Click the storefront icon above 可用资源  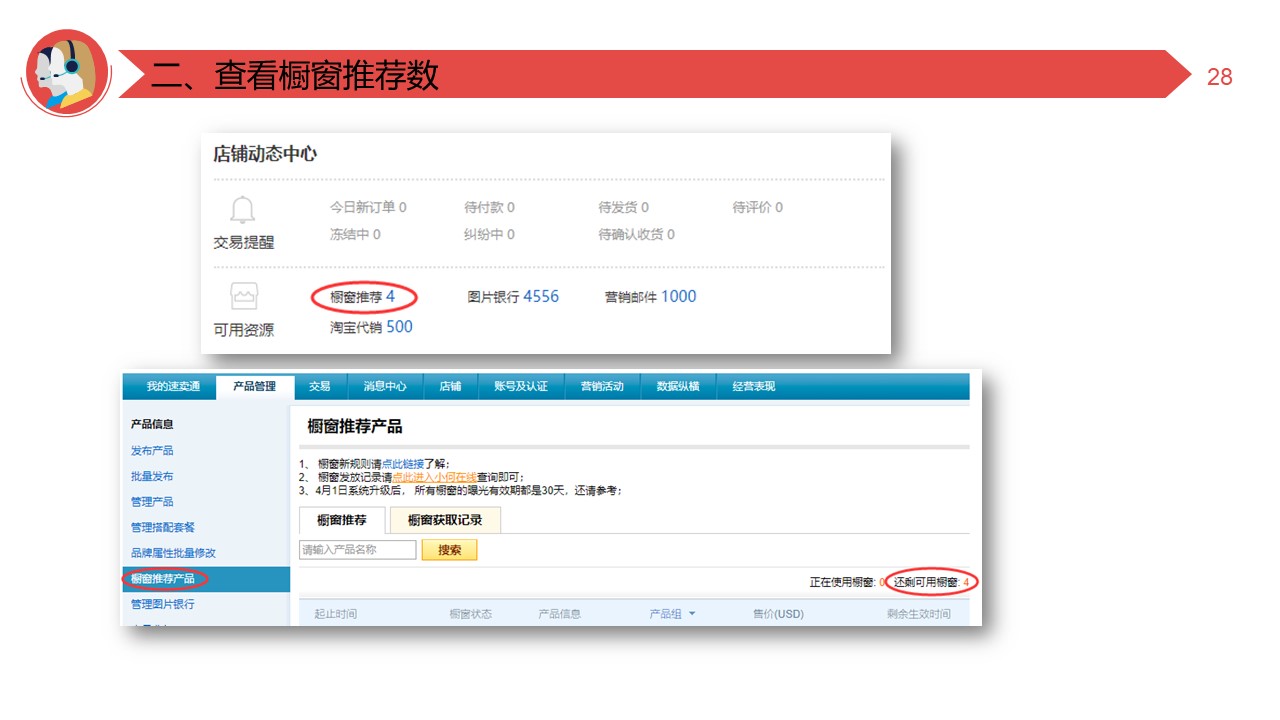243,296
